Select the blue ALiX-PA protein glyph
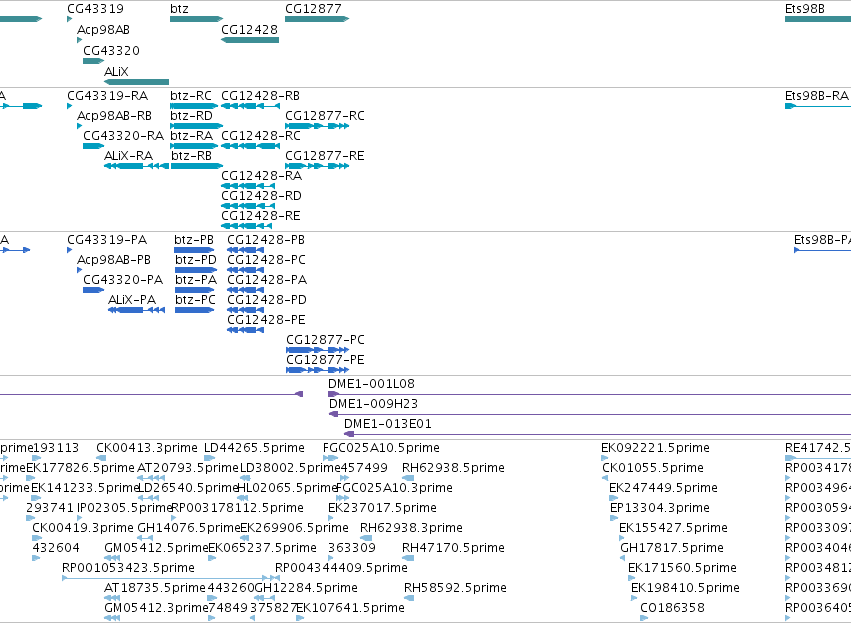Viewport: 851px width, 623px height. pos(136,310)
